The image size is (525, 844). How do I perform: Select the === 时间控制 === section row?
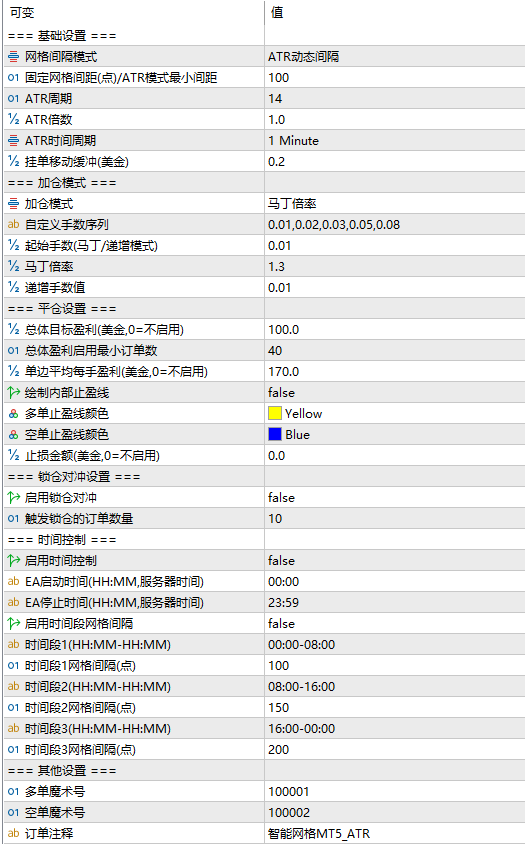tap(264, 539)
